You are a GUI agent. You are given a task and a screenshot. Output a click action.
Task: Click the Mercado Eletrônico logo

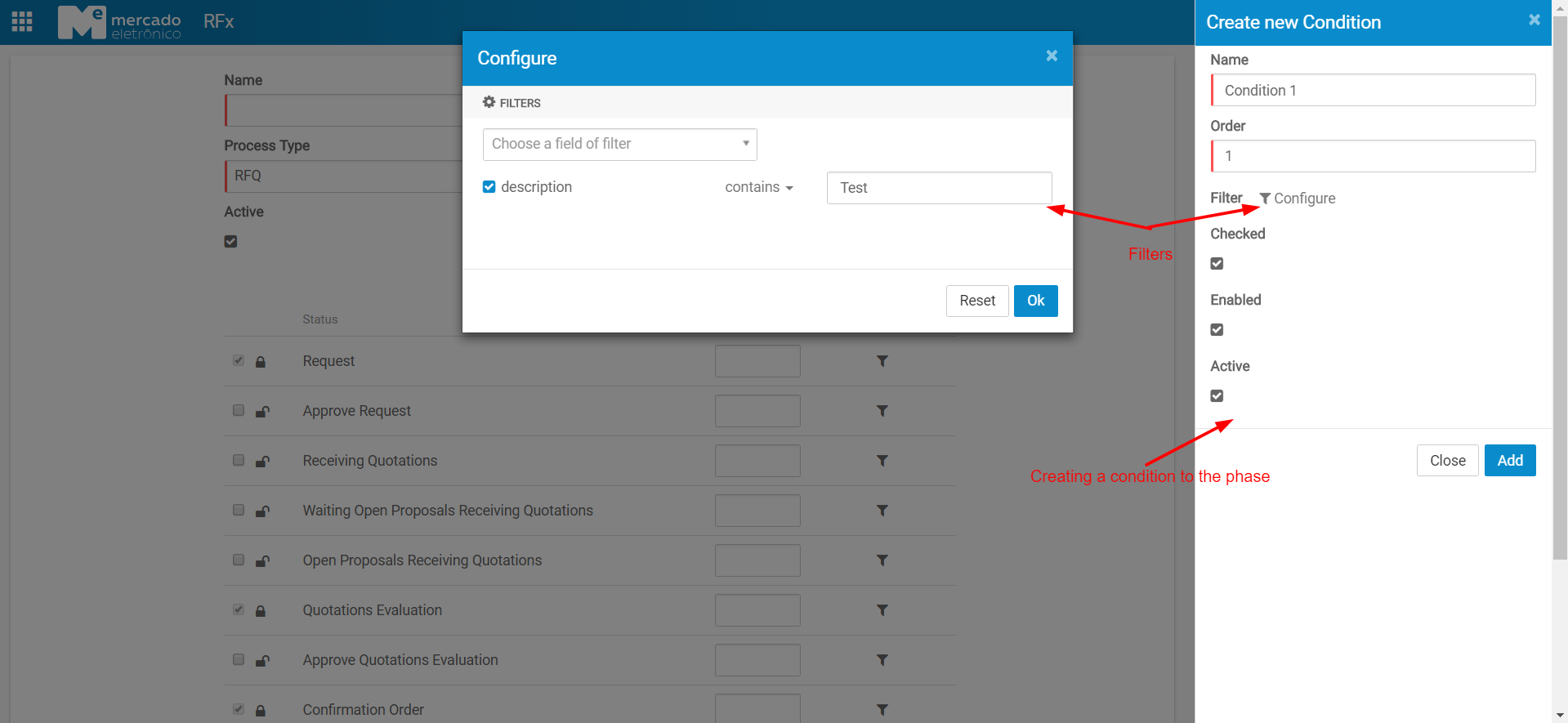coord(119,22)
